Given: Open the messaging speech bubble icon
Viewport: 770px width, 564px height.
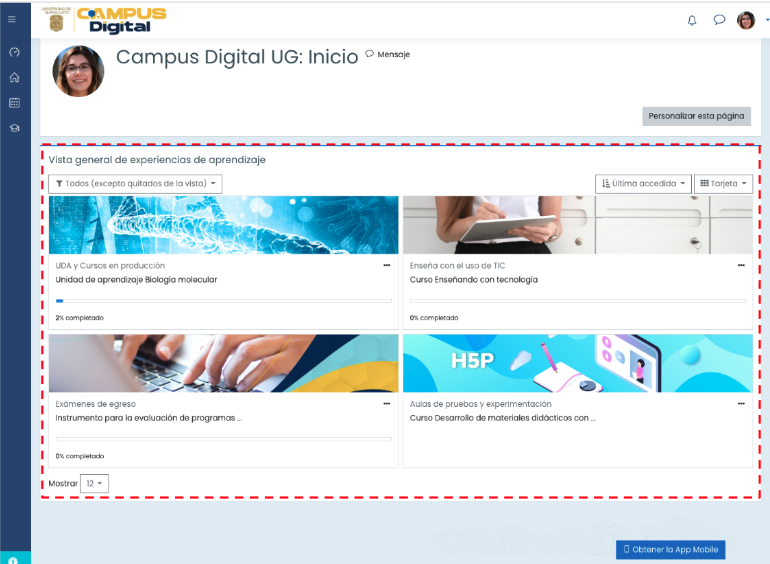Looking at the screenshot, I should click(719, 20).
